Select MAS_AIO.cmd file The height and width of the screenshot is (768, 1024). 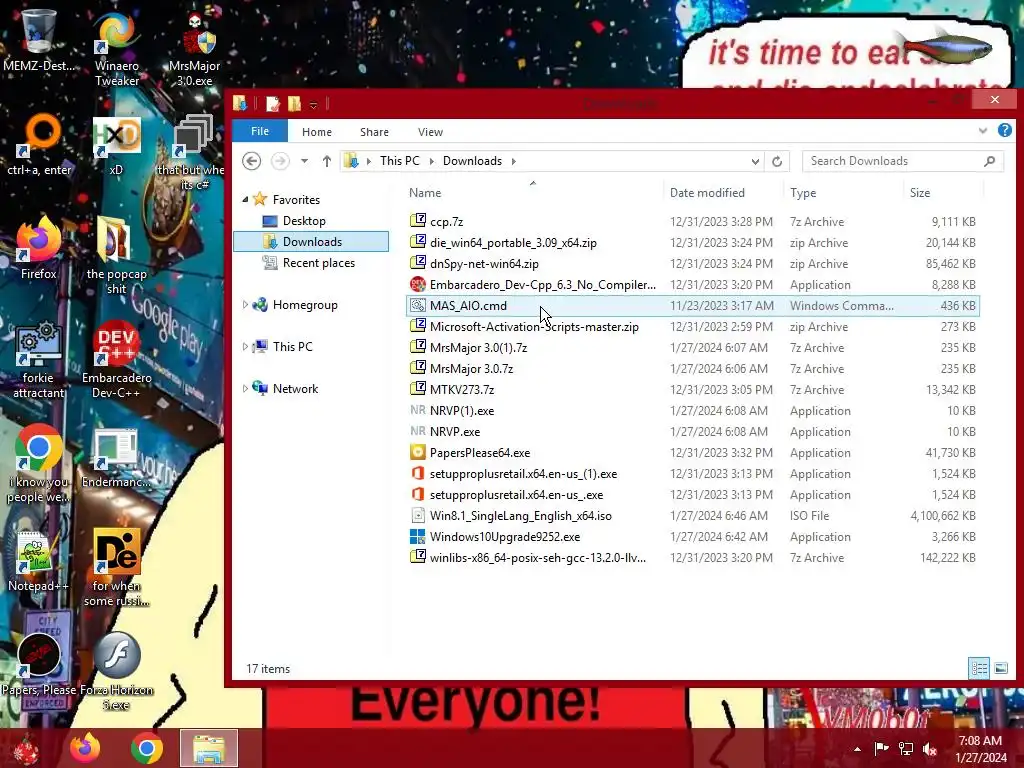[x=693, y=306]
